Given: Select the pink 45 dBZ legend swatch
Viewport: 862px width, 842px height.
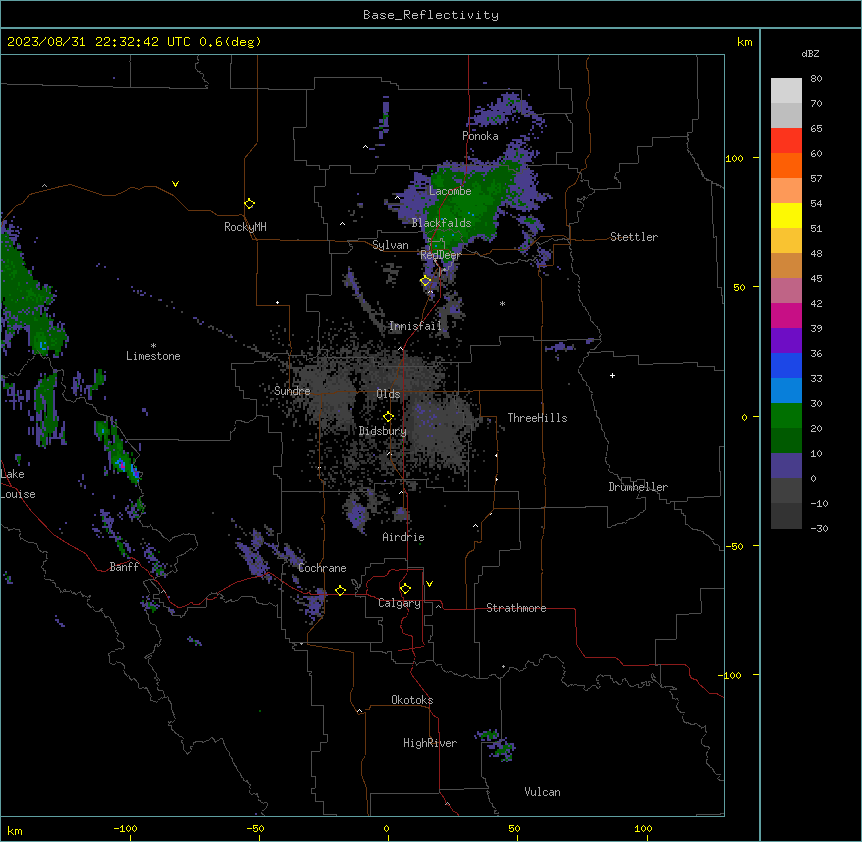Looking at the screenshot, I should (x=786, y=291).
